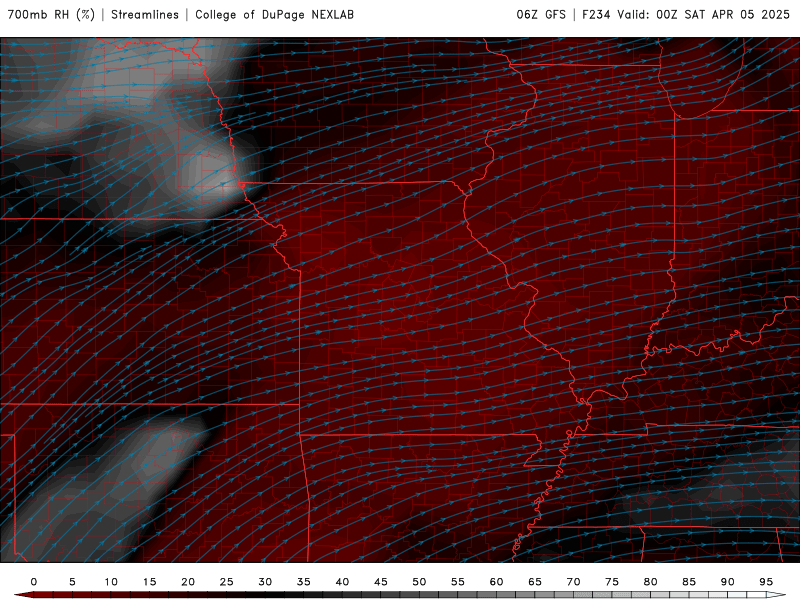800x600 pixels.
Task: Select the "Streamlines" label in header
Action: click(145, 15)
